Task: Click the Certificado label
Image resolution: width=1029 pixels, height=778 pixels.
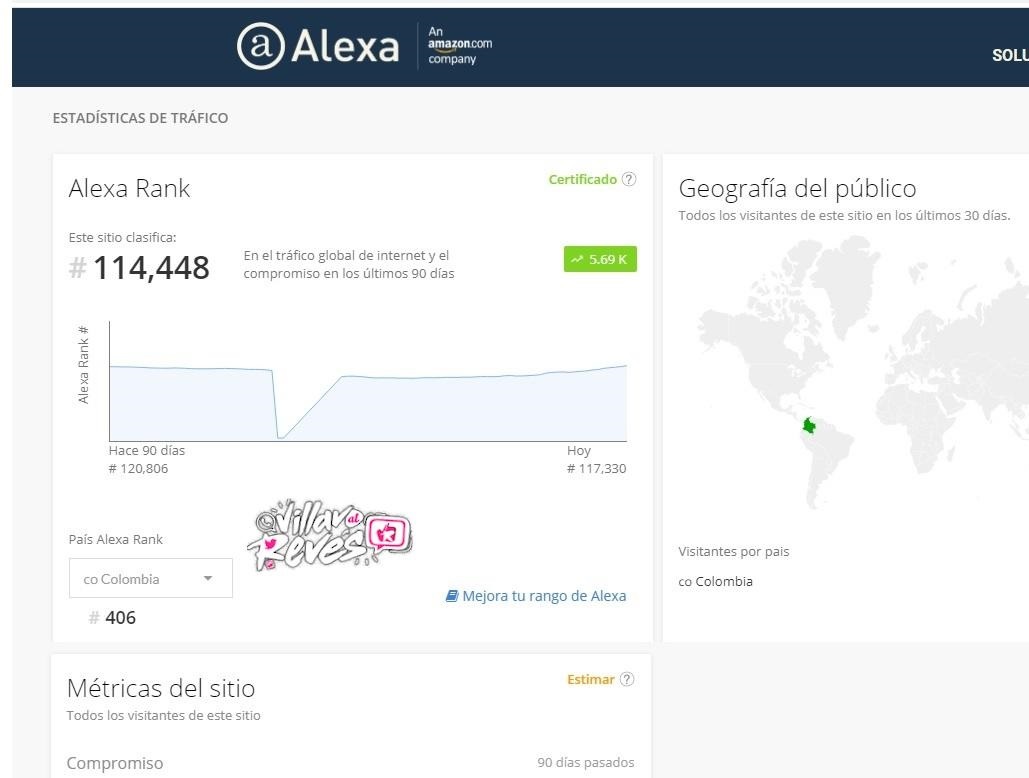Action: [x=583, y=179]
